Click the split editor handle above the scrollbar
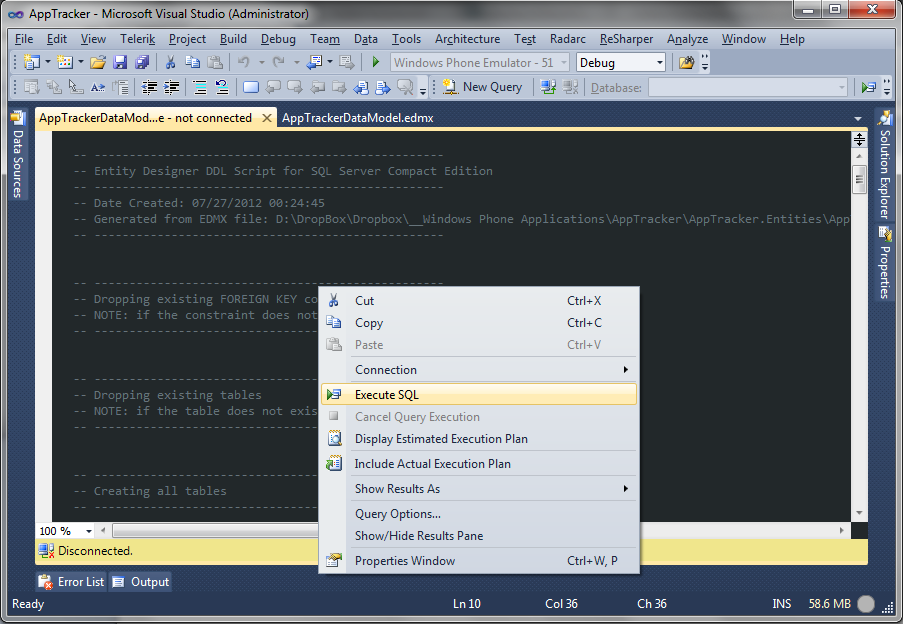Screen dimensions: 903x624 coord(859,139)
